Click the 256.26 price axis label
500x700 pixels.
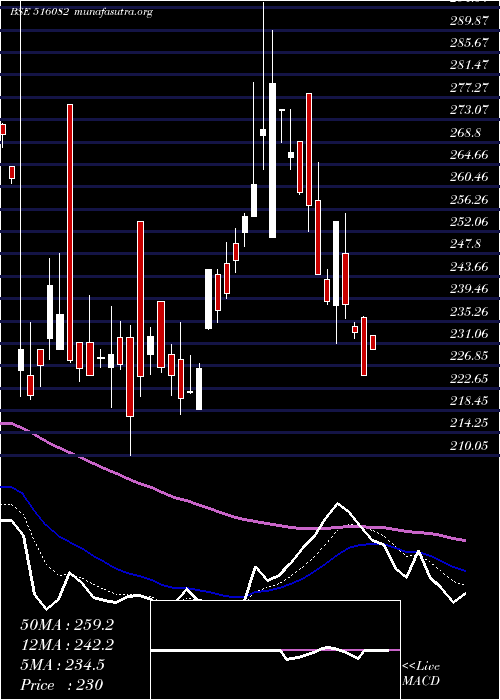click(x=468, y=200)
